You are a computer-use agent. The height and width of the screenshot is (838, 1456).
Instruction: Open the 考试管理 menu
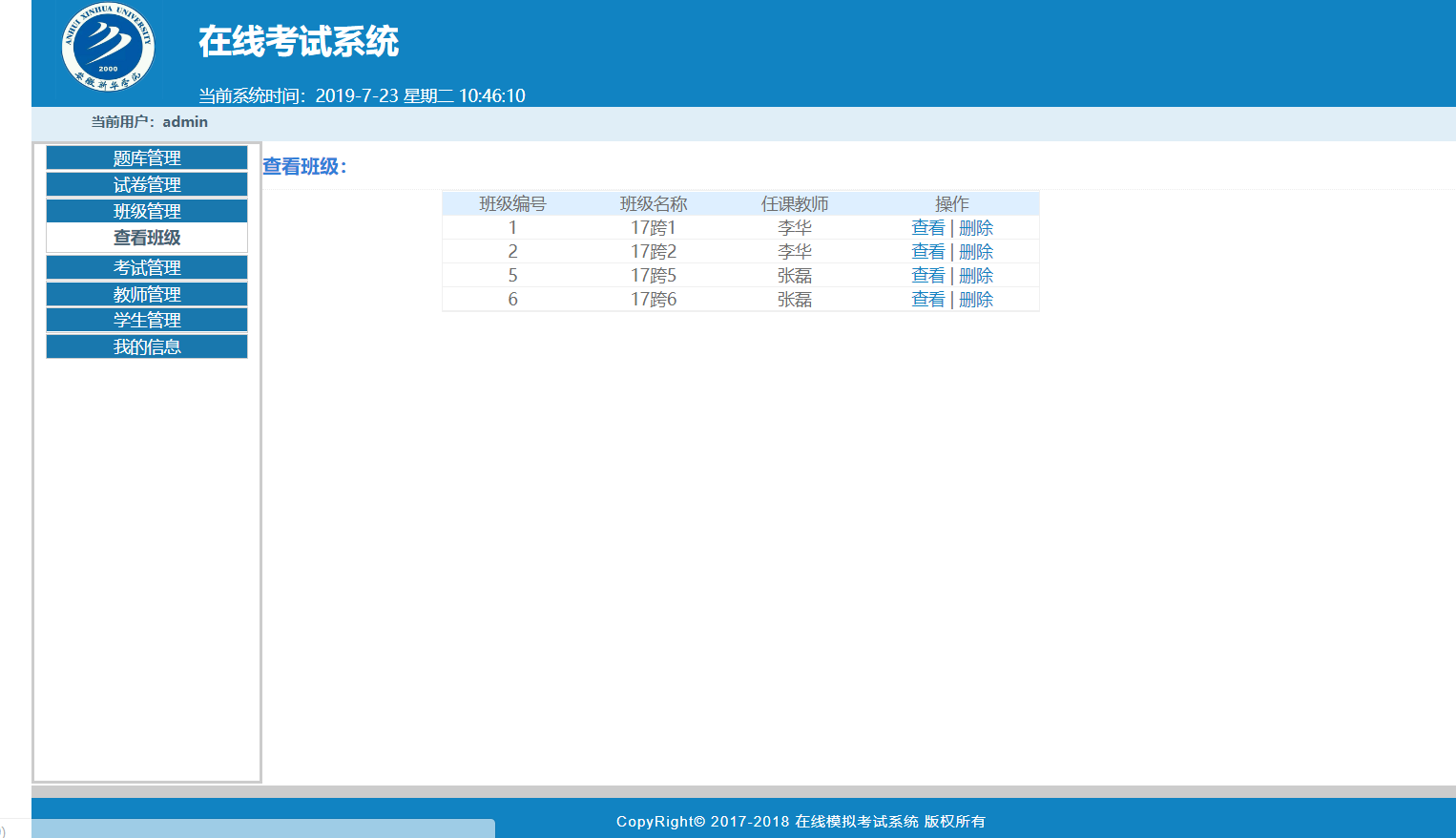(147, 267)
